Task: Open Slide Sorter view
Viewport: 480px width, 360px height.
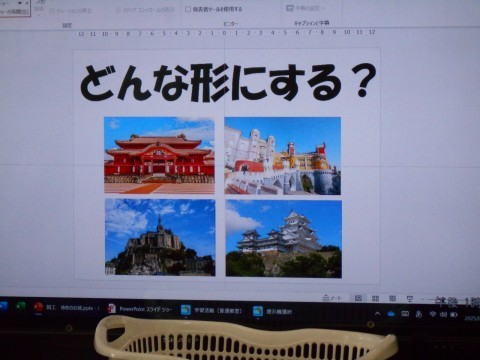Action: pyautogui.click(x=375, y=298)
